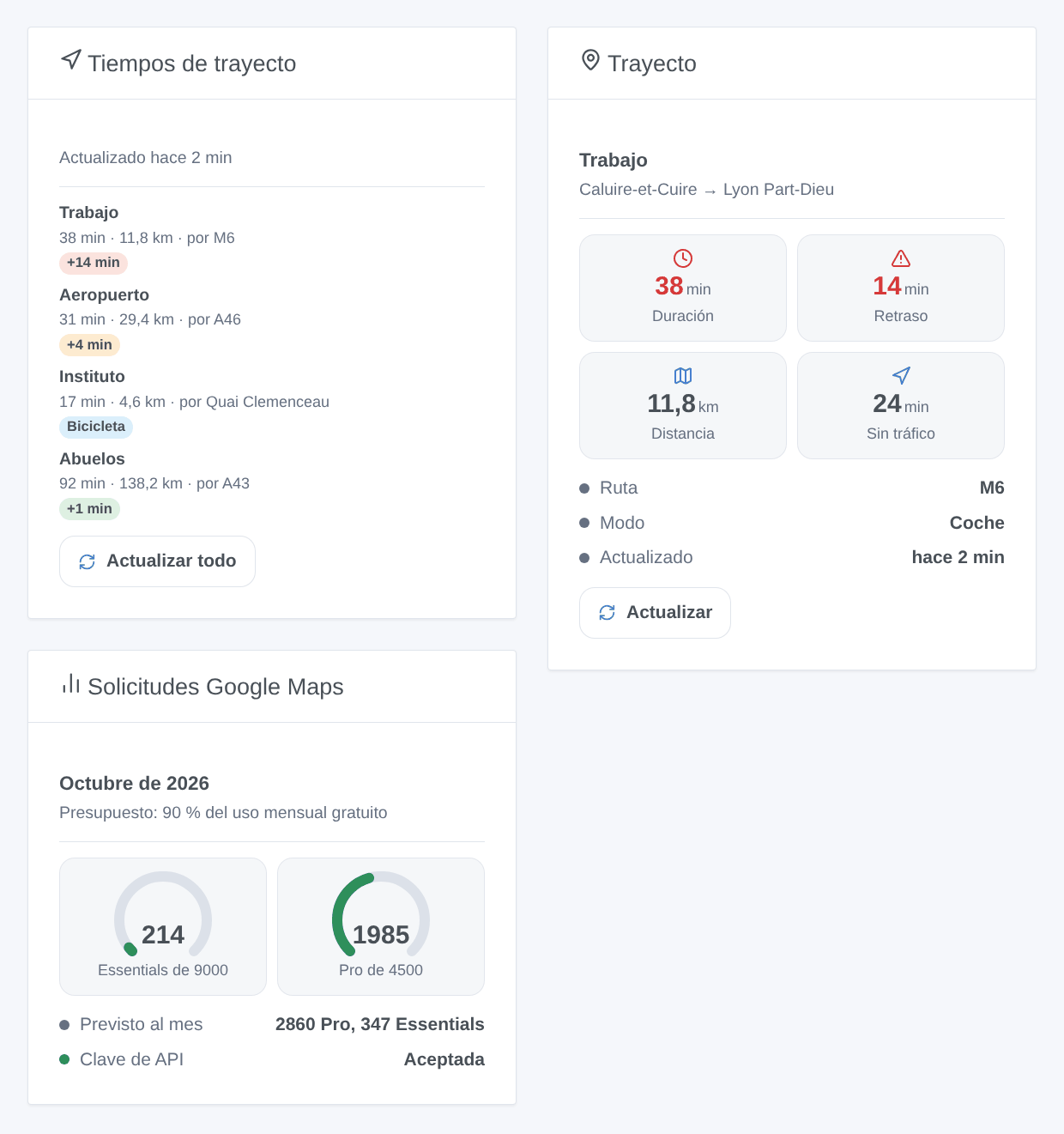Click the 'Actualizado hace 2 min' text
This screenshot has width=1064, height=1134.
[x=146, y=158]
